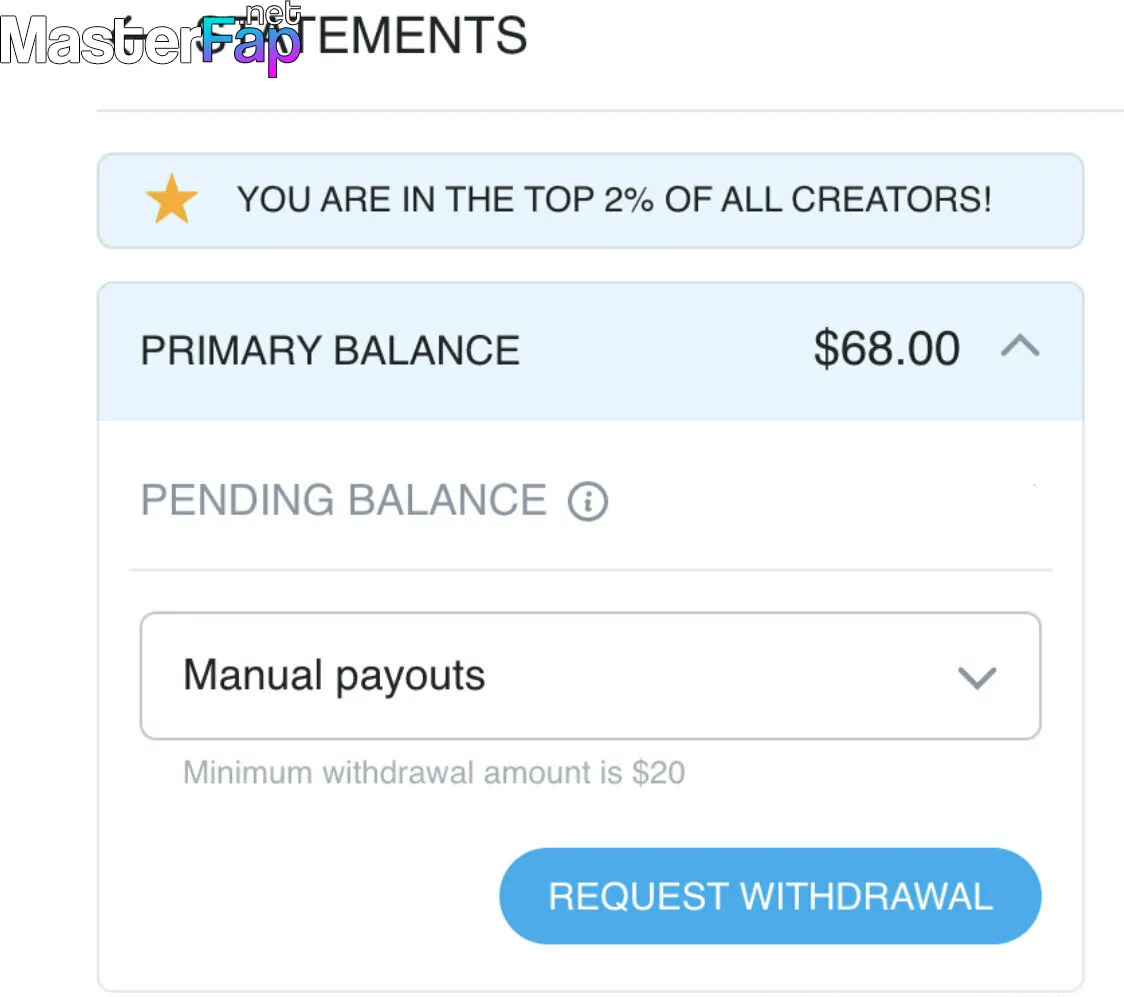Click the word BALANCE in Primary Balance

[426, 351]
